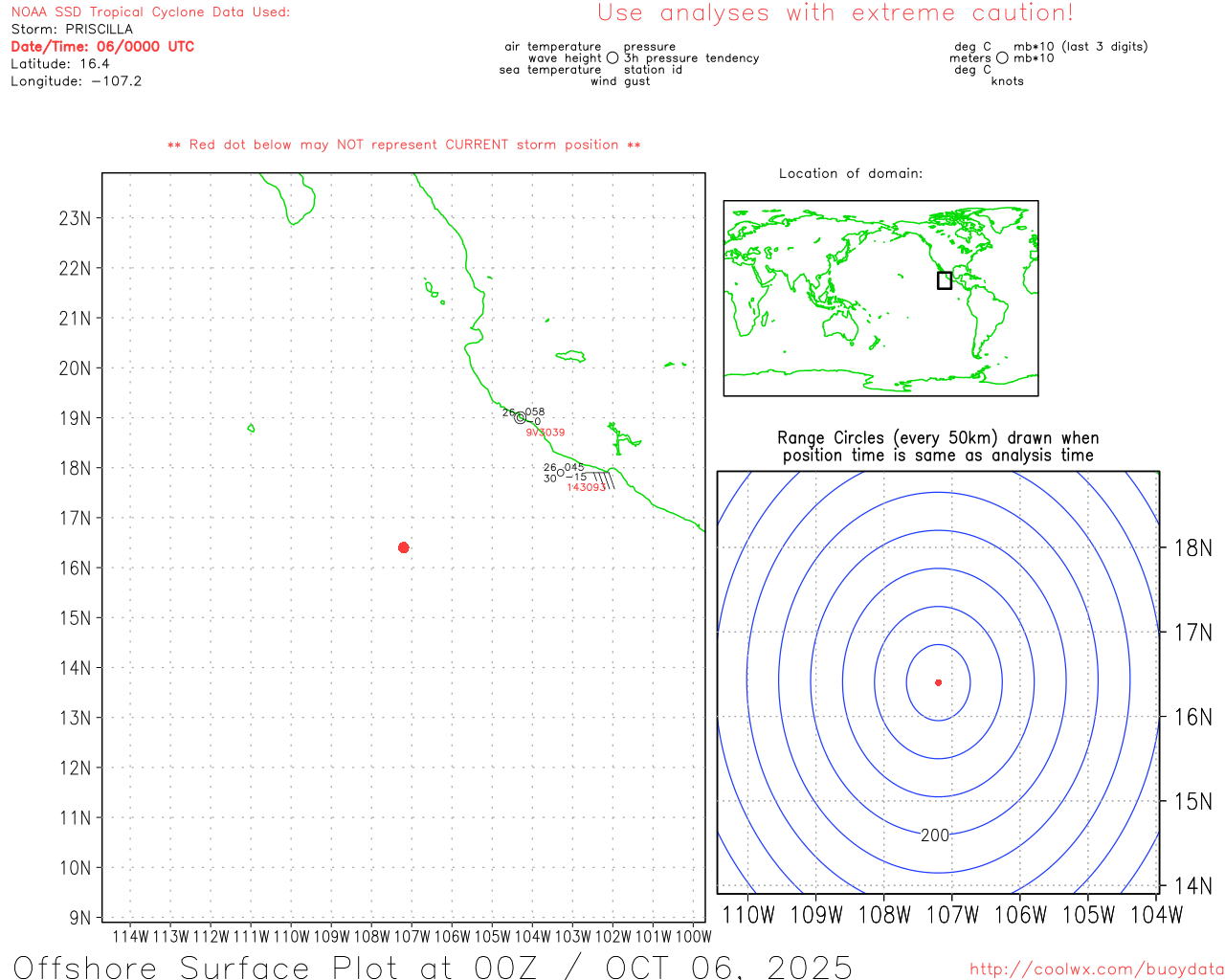
Task: Click the 'Longitude: -107.2' text
Action: [x=77, y=81]
